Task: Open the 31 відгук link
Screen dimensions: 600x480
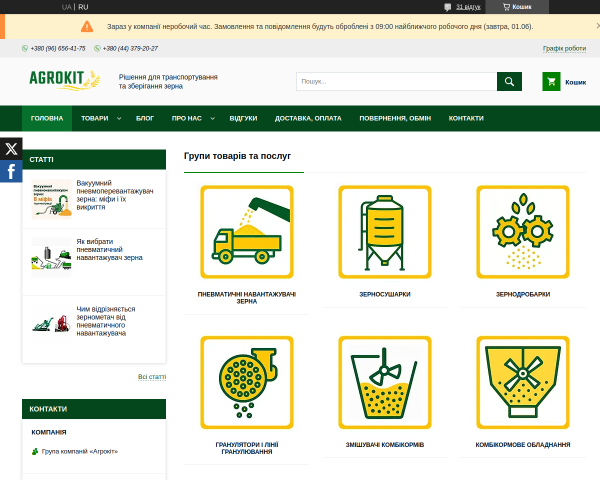Action: (x=468, y=7)
